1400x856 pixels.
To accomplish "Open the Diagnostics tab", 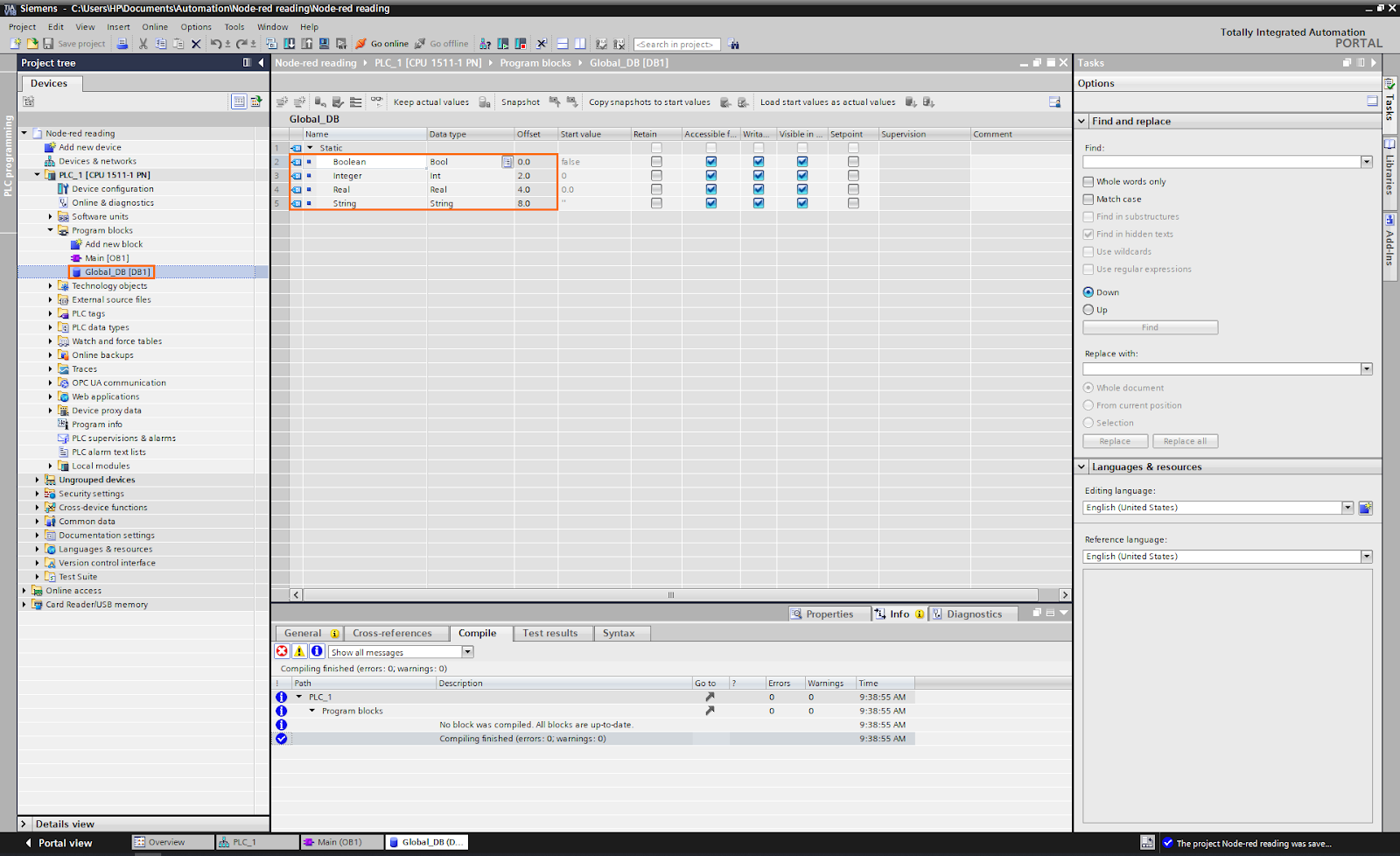I will (974, 614).
